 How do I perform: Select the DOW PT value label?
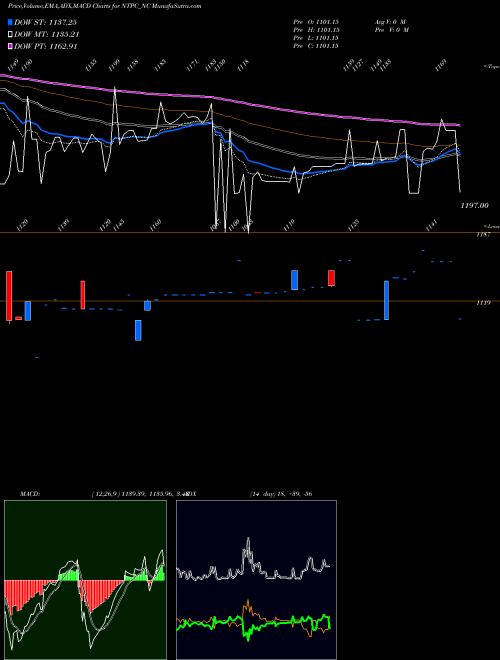click(x=45, y=47)
